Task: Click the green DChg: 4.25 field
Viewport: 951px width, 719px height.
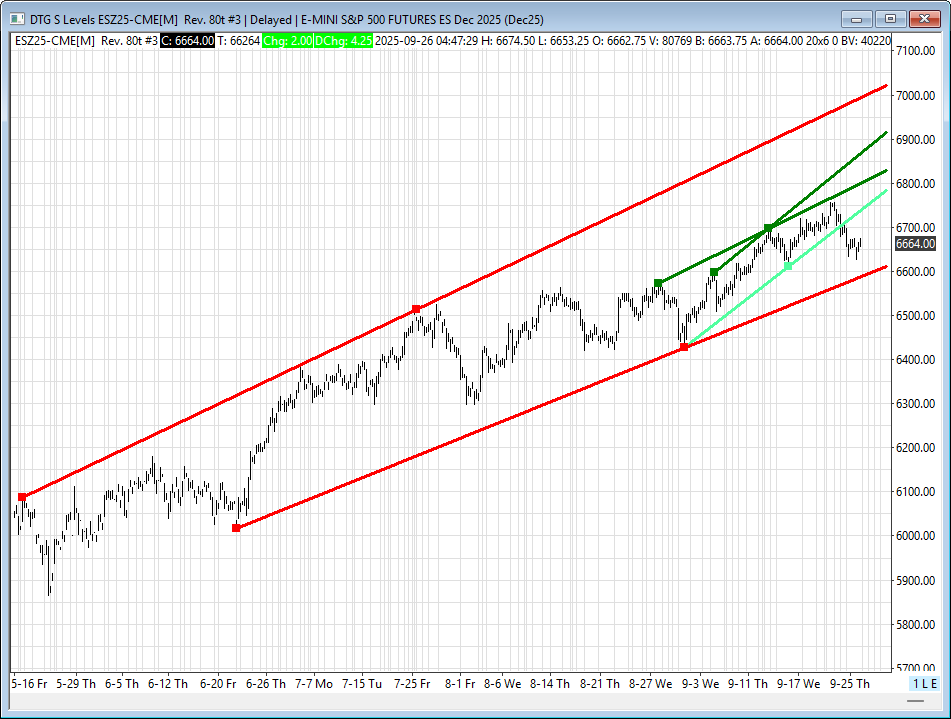Action: coord(343,41)
